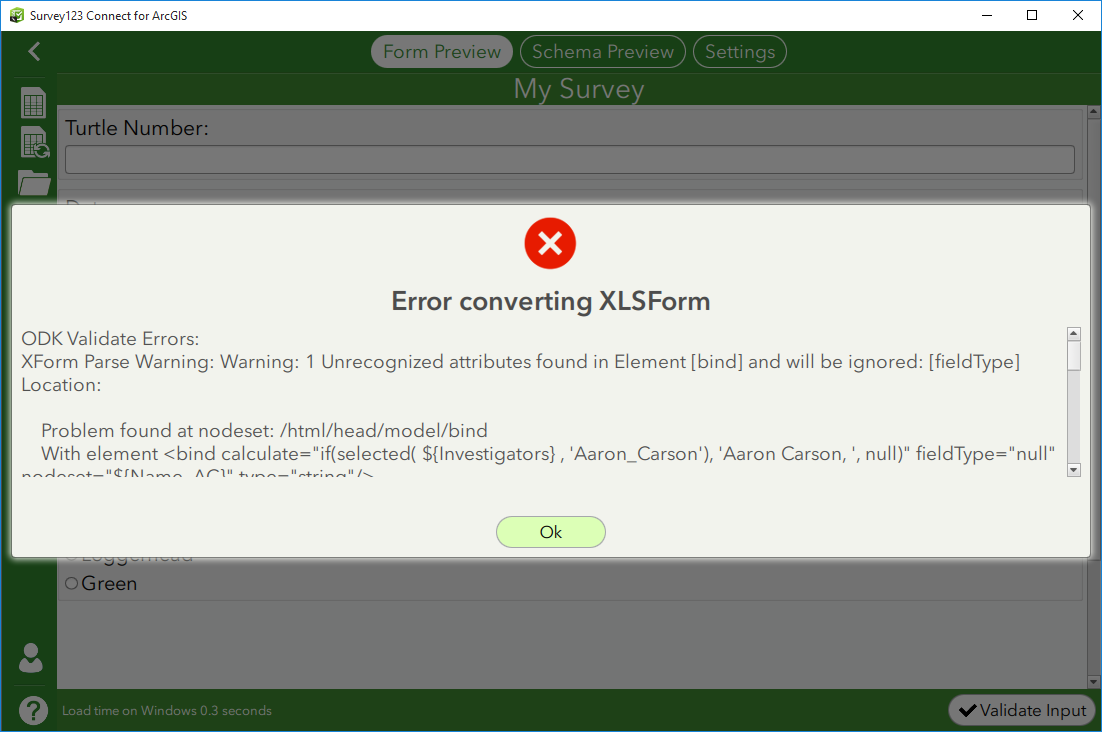1102x732 pixels.
Task: Click the Turtle Number input field
Action: coord(570,159)
